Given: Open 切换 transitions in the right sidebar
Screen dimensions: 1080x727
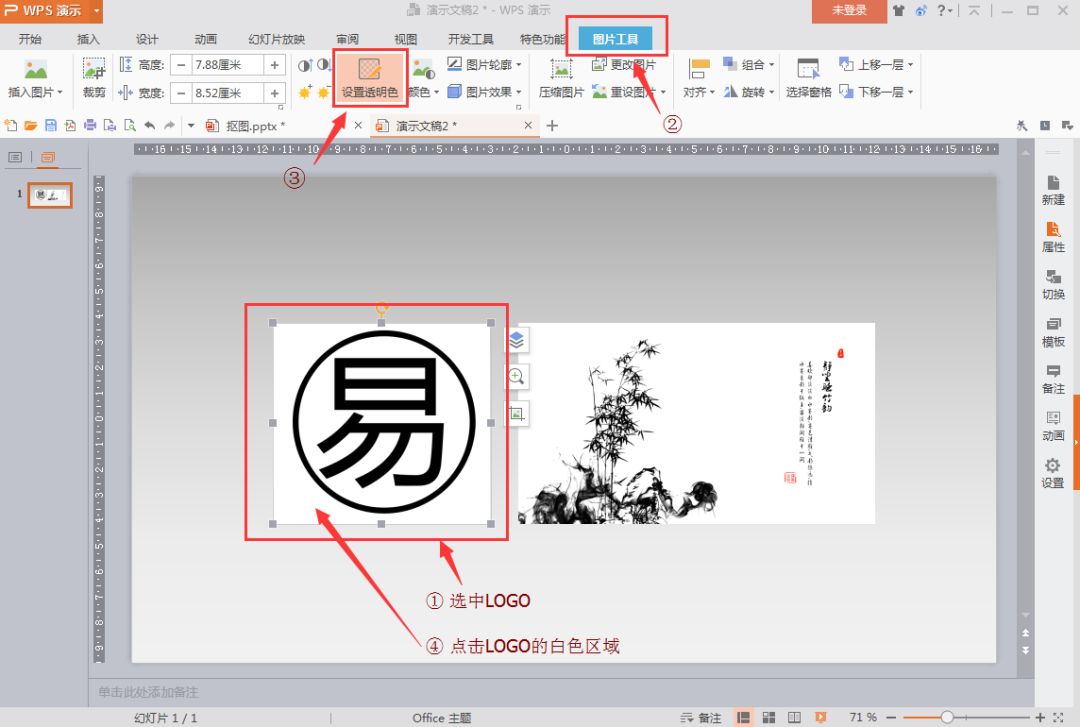Looking at the screenshot, I should pos(1053,285).
